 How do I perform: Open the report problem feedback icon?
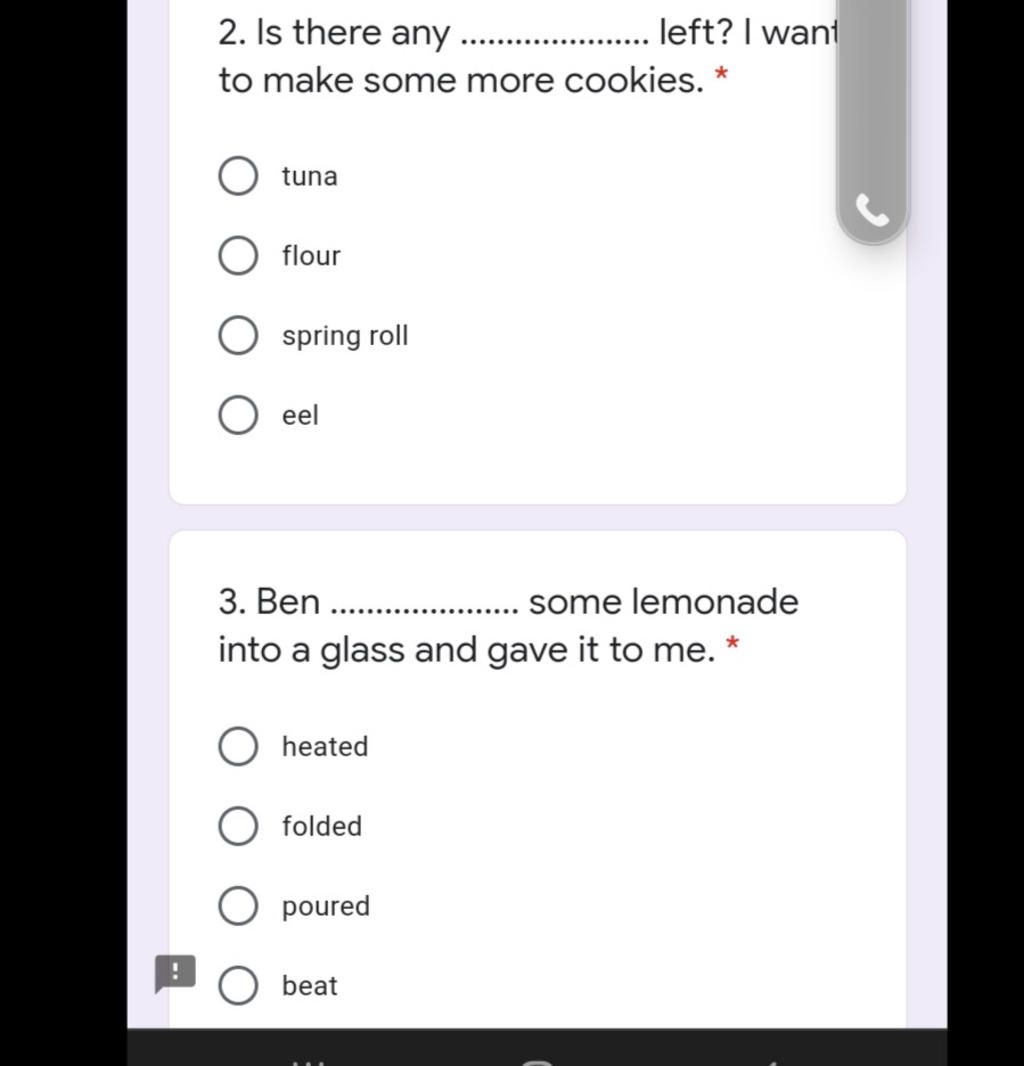tap(175, 973)
